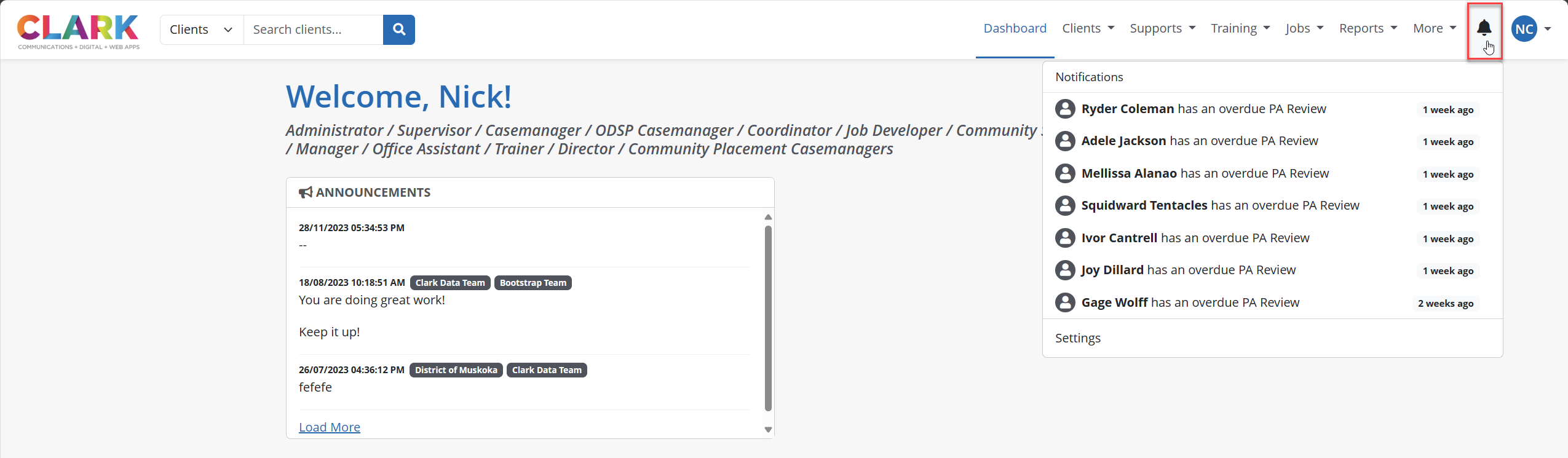Click Squidward Tentacles' notification avatar icon

(x=1065, y=205)
